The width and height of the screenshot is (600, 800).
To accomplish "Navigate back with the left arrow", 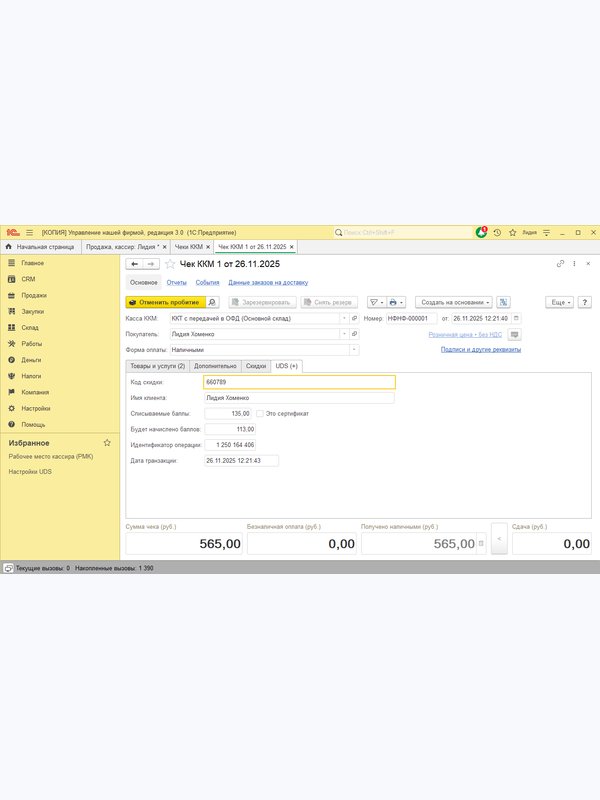I will click(135, 264).
